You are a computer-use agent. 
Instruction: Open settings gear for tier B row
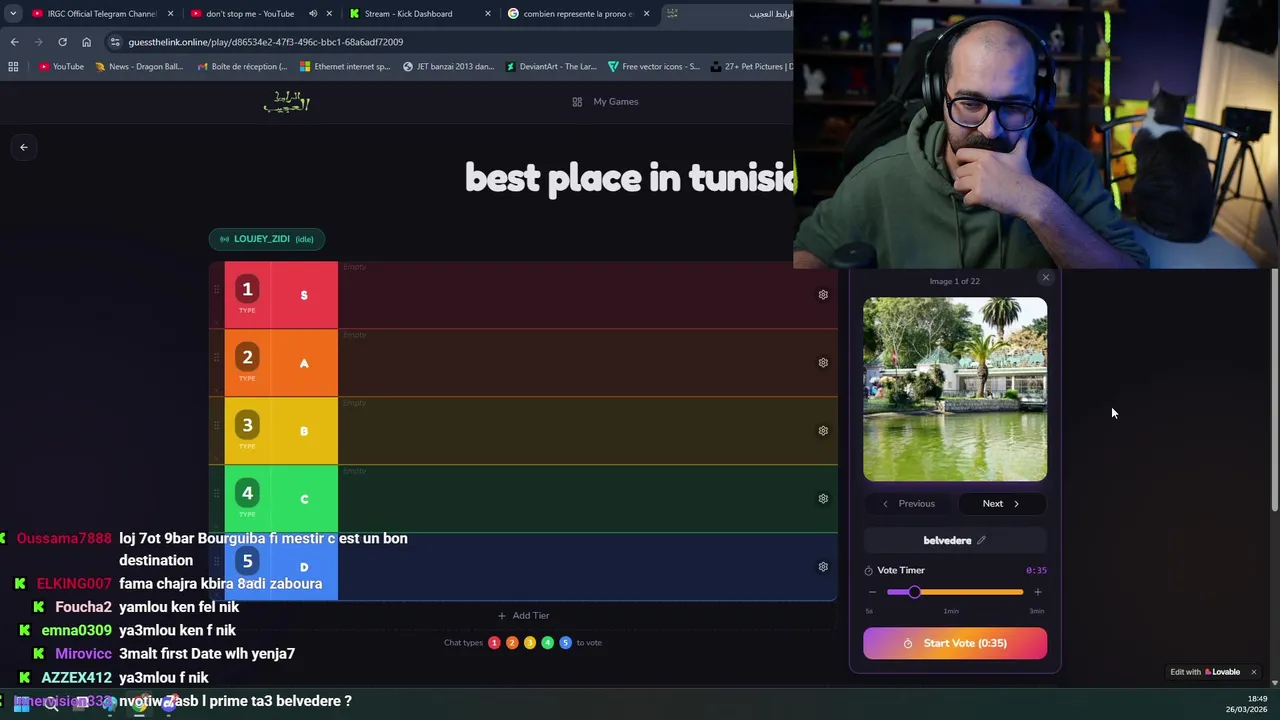coord(823,431)
